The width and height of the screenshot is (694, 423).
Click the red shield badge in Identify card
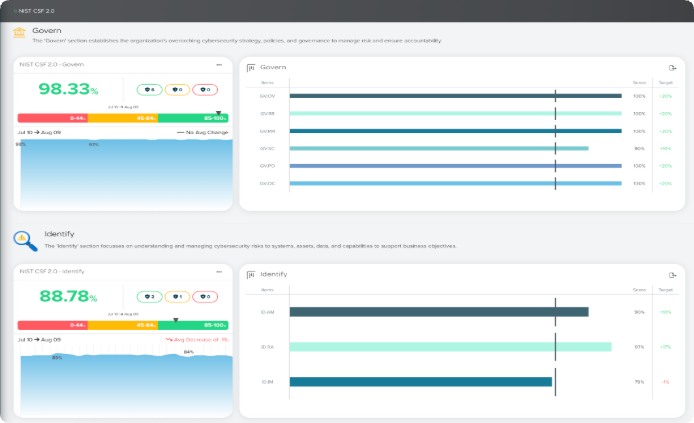pos(205,296)
